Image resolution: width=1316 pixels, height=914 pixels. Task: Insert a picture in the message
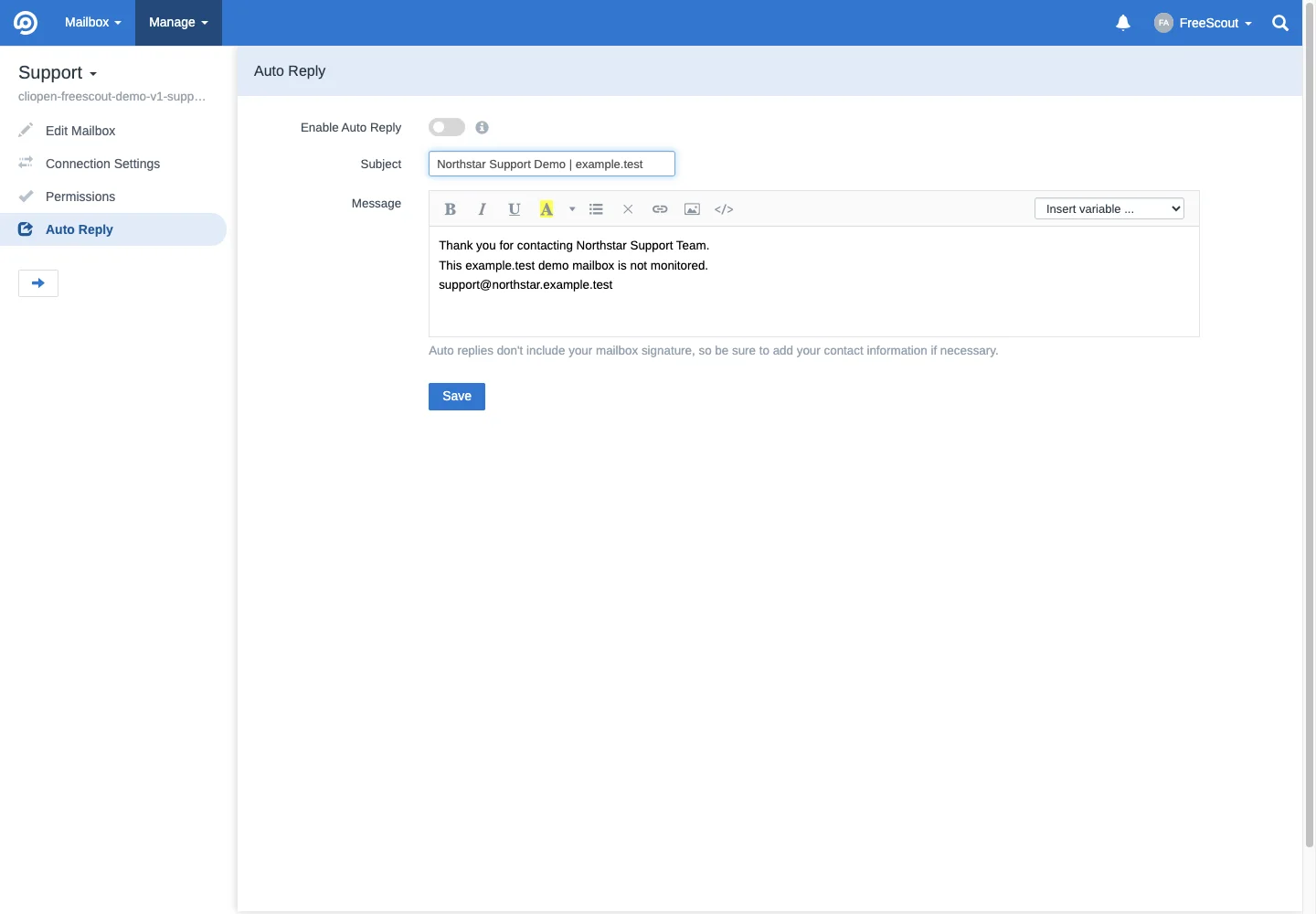(692, 209)
